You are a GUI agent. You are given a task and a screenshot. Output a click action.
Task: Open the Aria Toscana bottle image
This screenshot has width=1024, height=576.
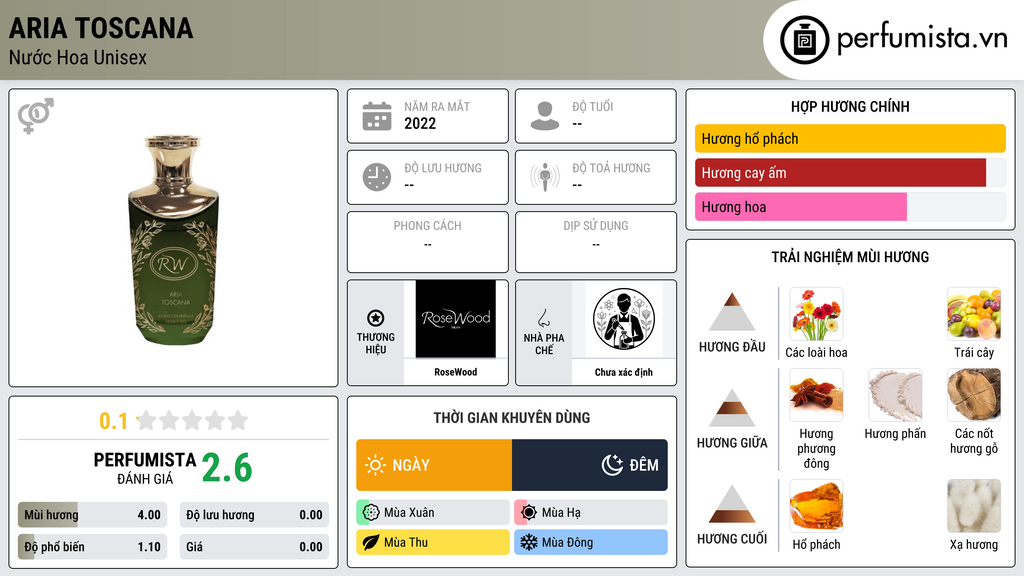pos(173,239)
